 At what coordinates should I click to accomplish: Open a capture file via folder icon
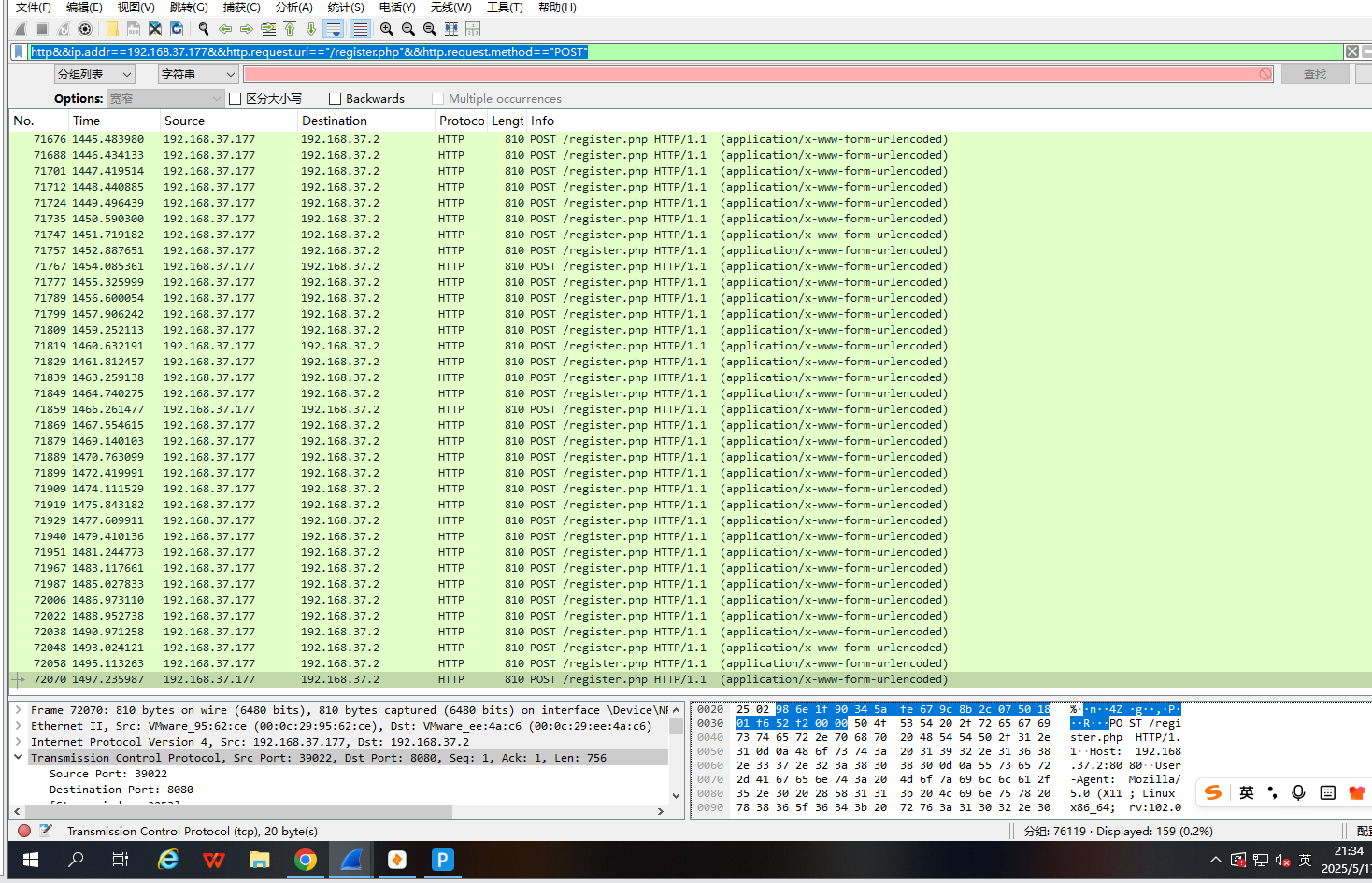(112, 29)
